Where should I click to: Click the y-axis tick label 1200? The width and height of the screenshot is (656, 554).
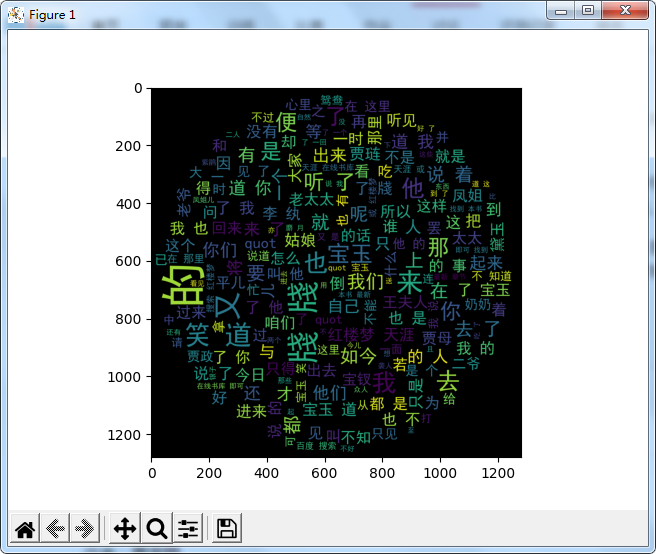[125, 435]
